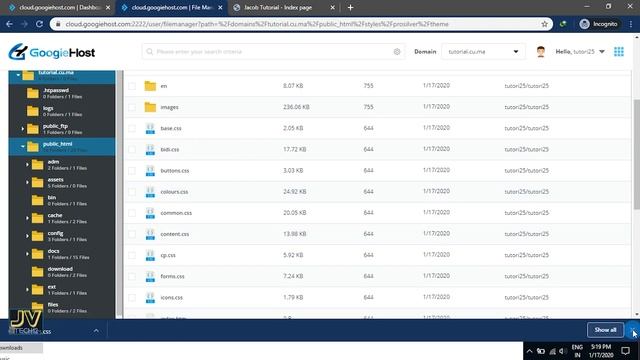Open browser three-dot menu

coord(631,24)
